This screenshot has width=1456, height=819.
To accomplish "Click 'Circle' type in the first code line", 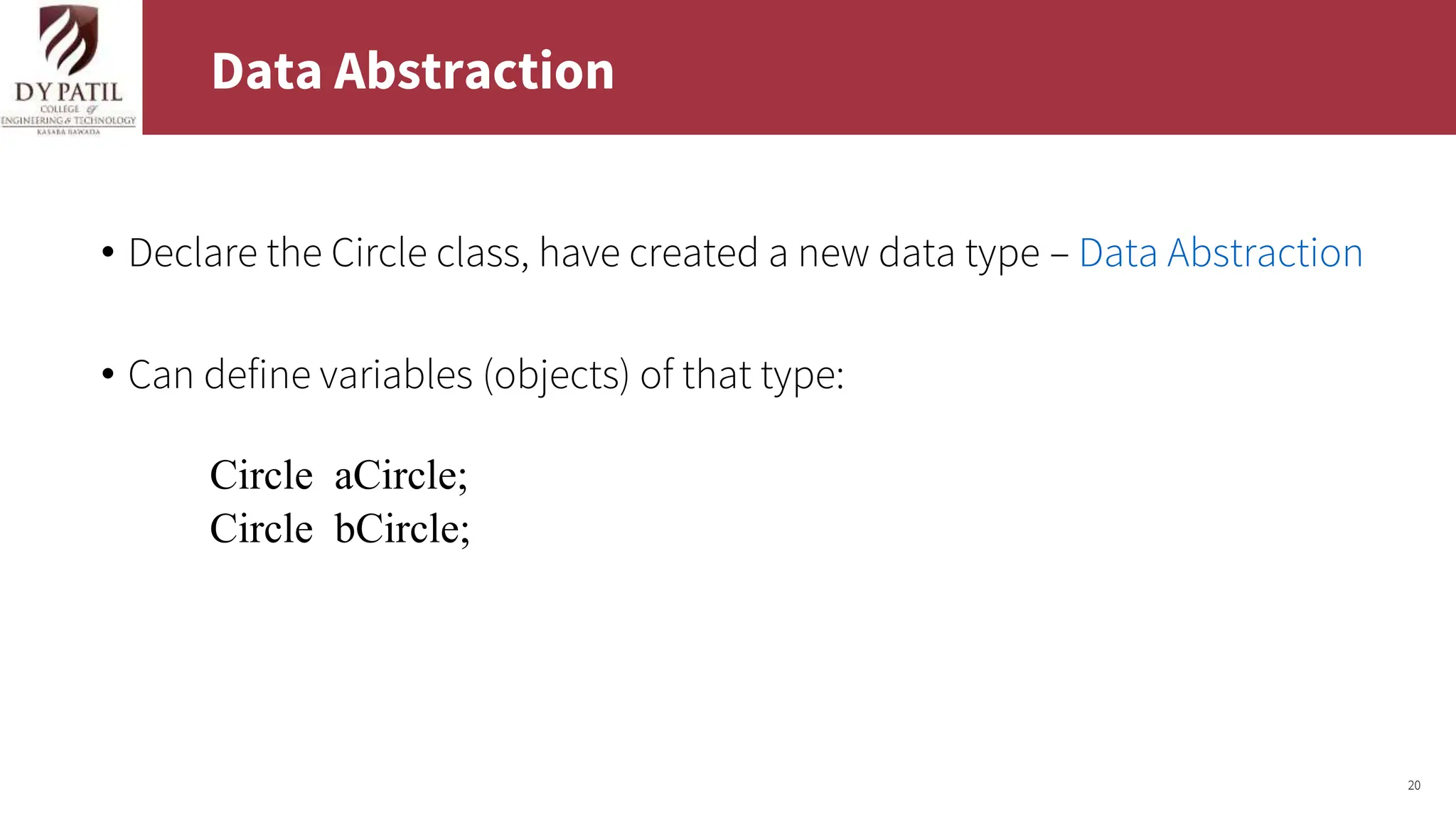I will point(261,475).
